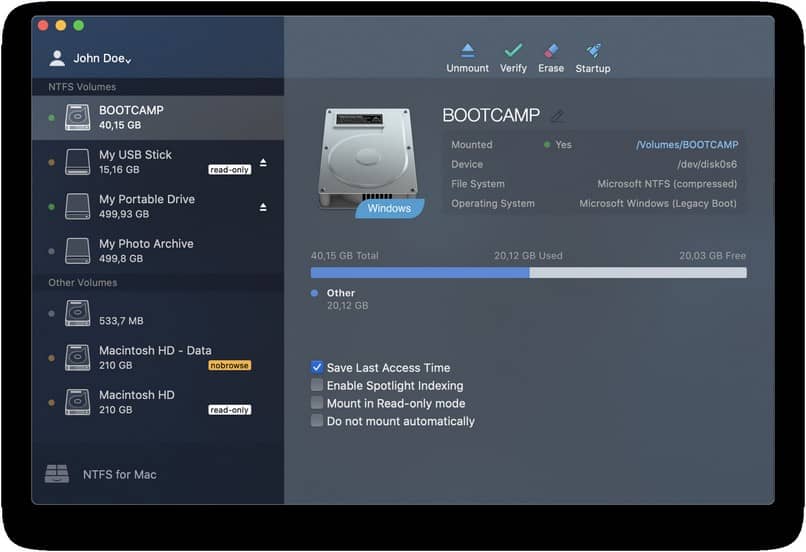Click the 20,03 GB Free label
Image resolution: width=806 pixels, height=552 pixels.
[712, 255]
